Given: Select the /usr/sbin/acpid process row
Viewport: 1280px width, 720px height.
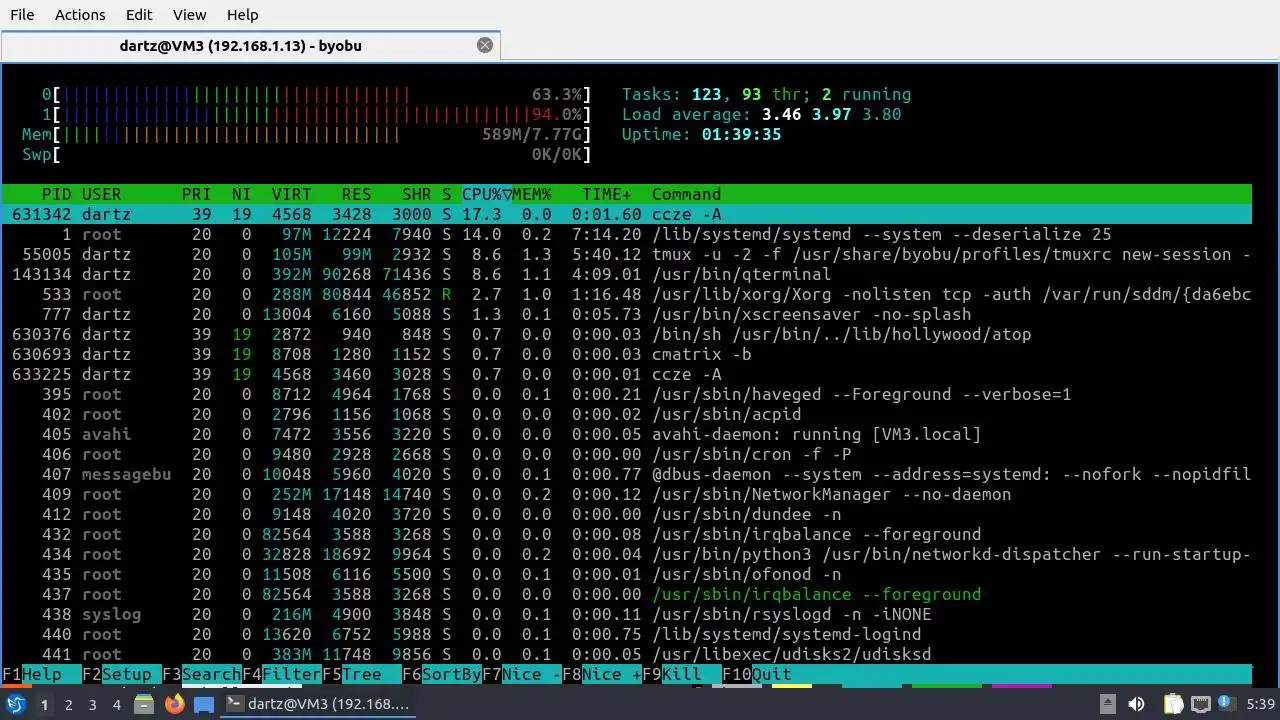Looking at the screenshot, I should tap(627, 414).
